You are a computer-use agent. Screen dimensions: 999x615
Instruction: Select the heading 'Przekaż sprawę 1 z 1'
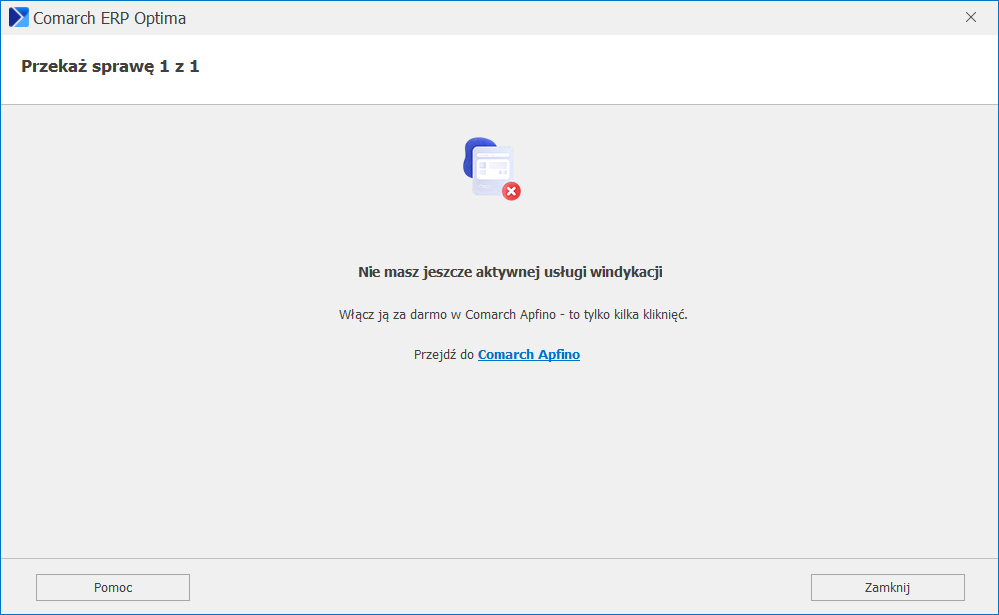110,66
